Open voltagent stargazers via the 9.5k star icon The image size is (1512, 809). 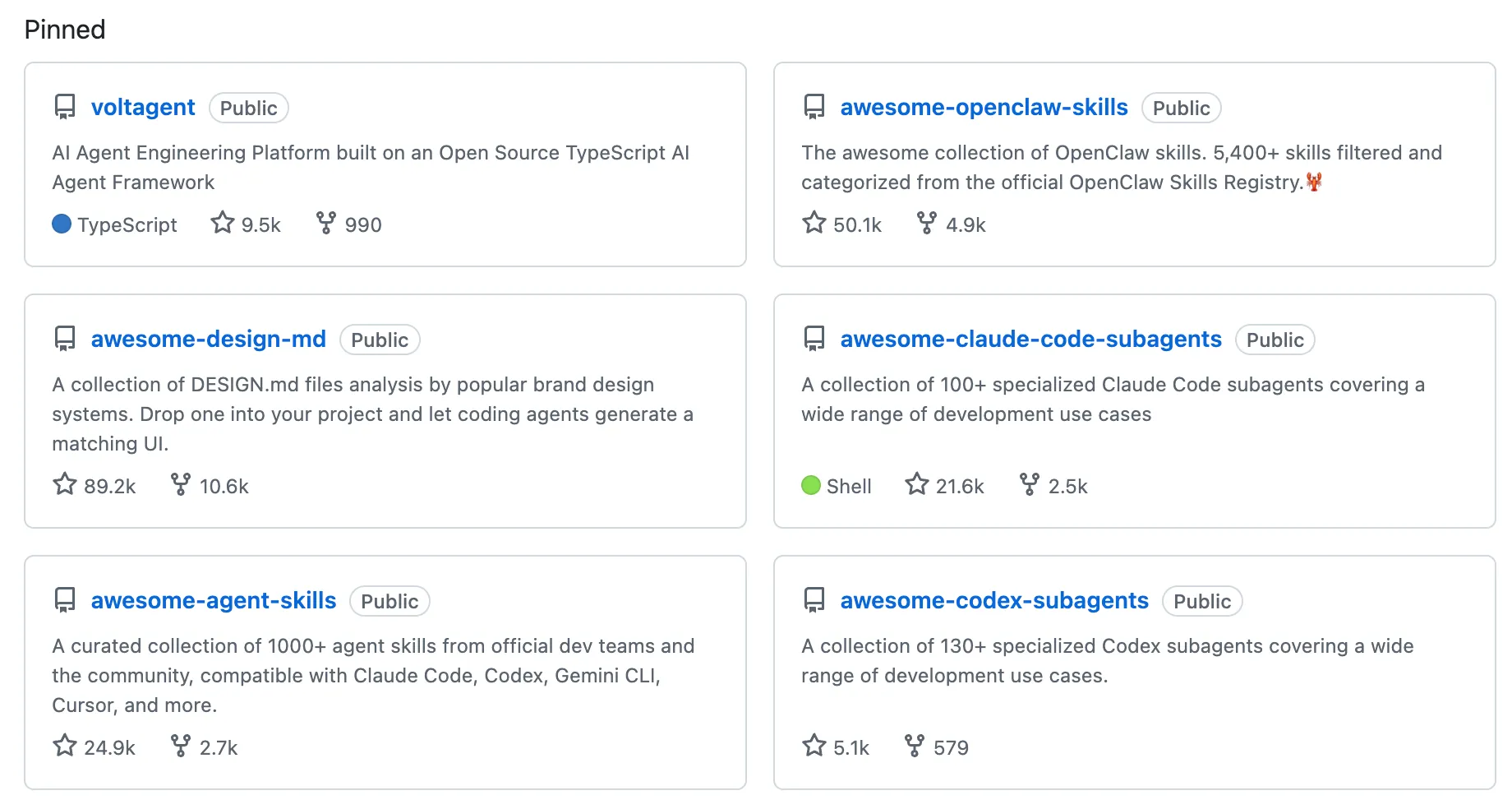point(223,223)
